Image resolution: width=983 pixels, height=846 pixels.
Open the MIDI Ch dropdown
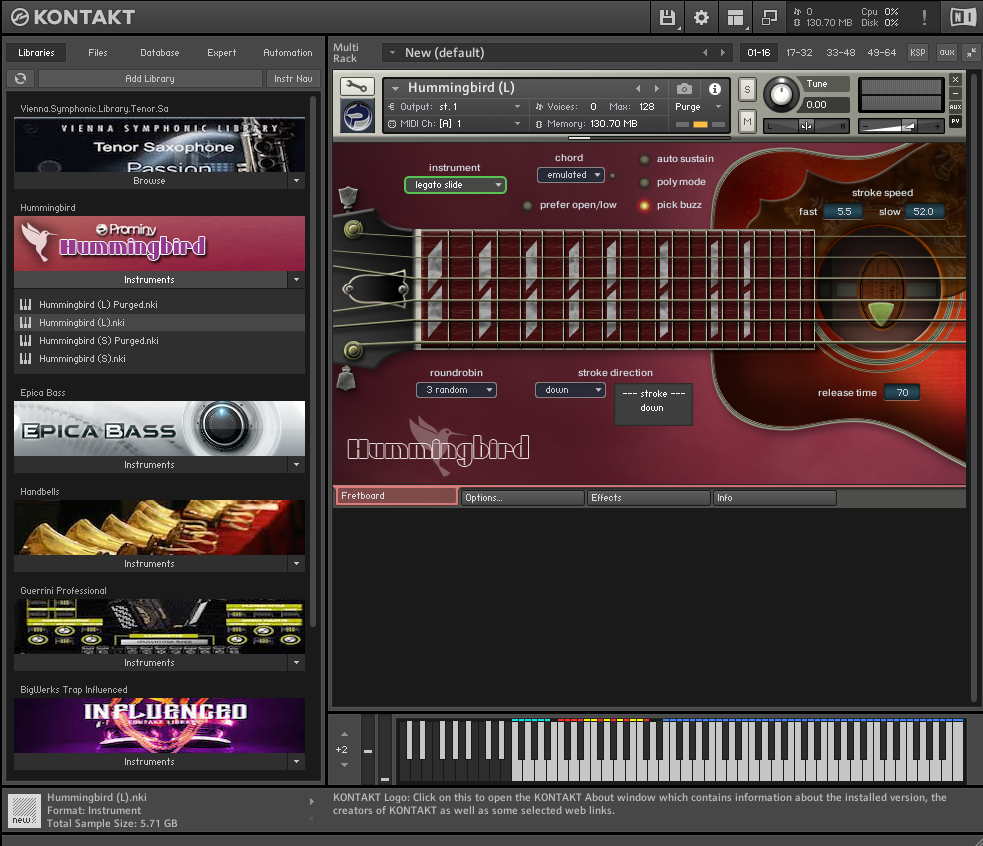click(x=455, y=124)
